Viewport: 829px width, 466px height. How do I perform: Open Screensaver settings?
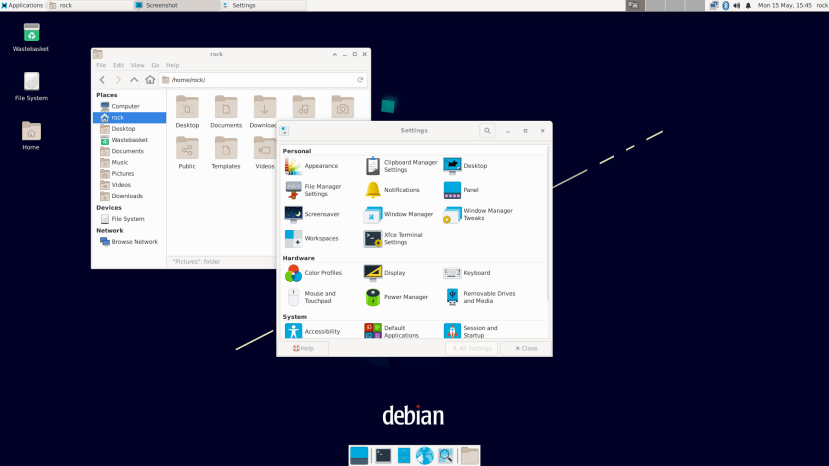pos(312,214)
